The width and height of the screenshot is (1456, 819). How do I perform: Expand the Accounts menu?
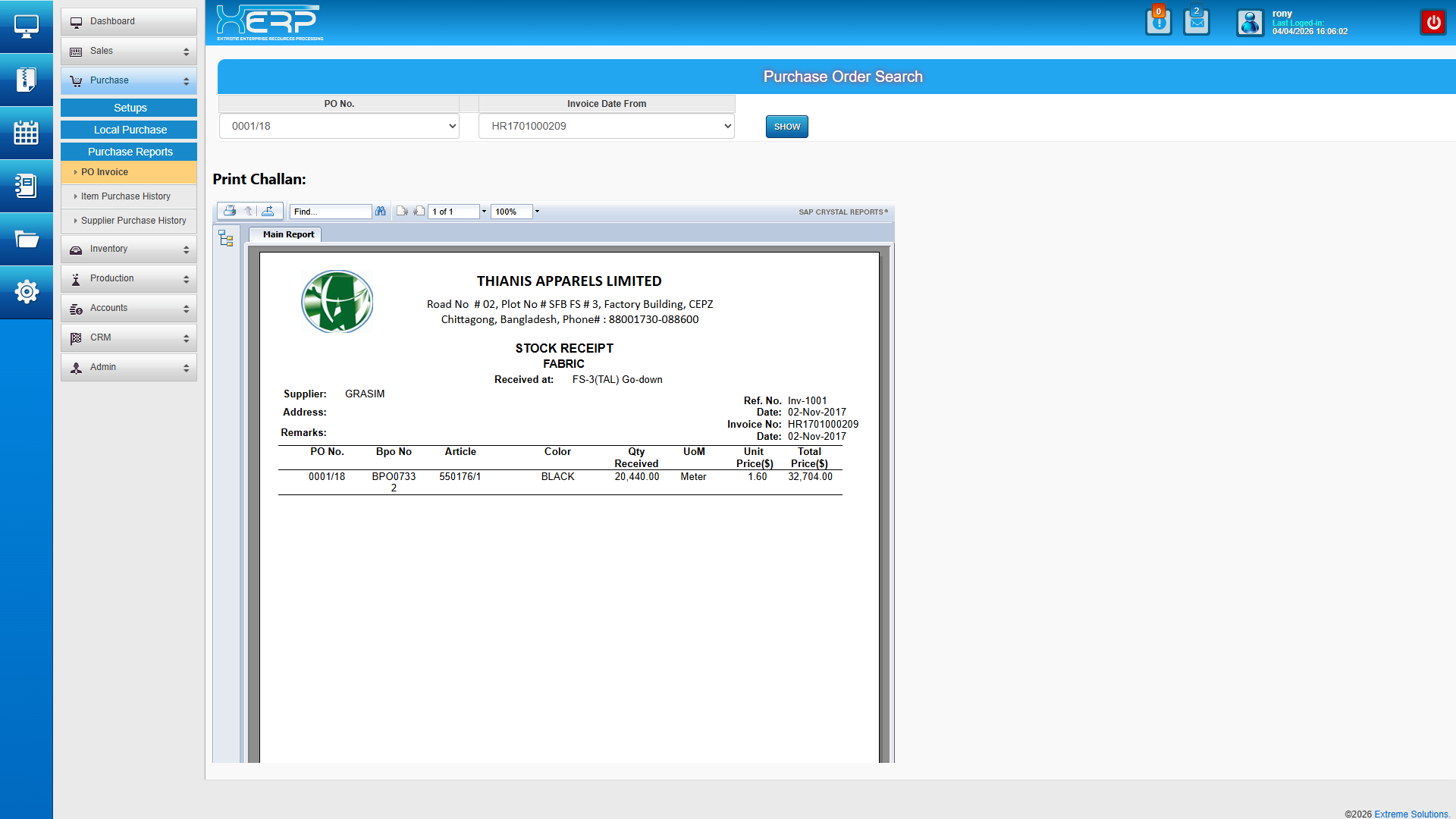click(129, 308)
